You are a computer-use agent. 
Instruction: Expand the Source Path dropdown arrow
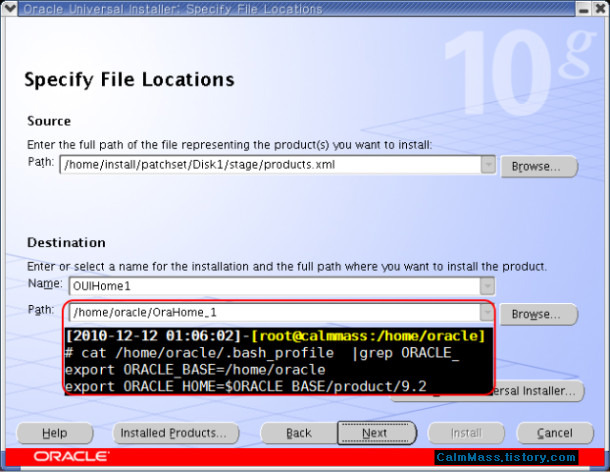click(488, 165)
